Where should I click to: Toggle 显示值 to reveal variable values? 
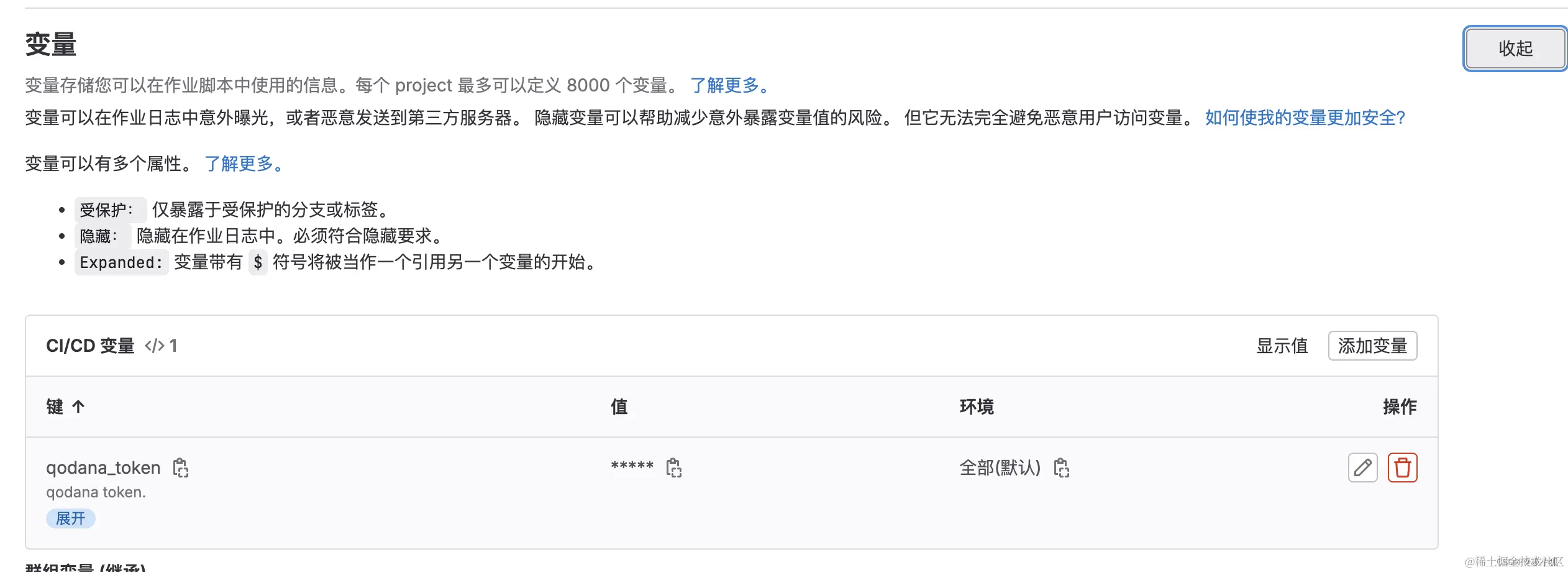point(1281,346)
